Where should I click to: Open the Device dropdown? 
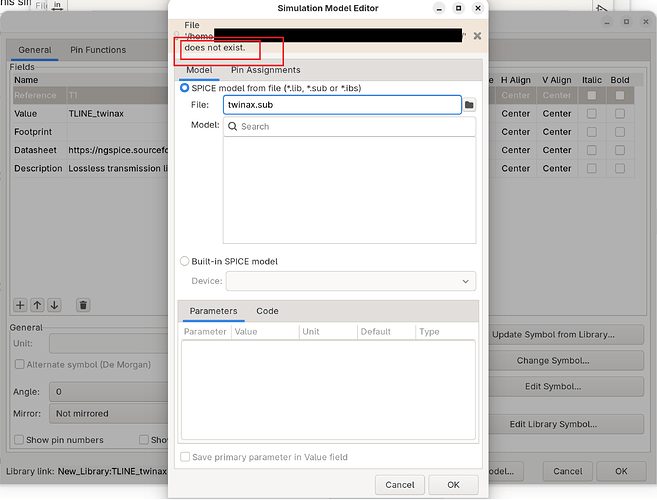(x=350, y=282)
